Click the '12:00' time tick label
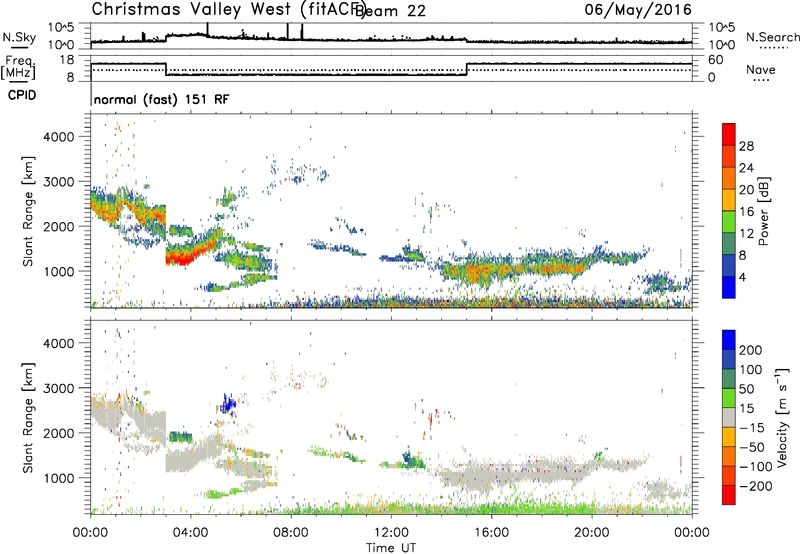The image size is (800, 554). point(391,533)
